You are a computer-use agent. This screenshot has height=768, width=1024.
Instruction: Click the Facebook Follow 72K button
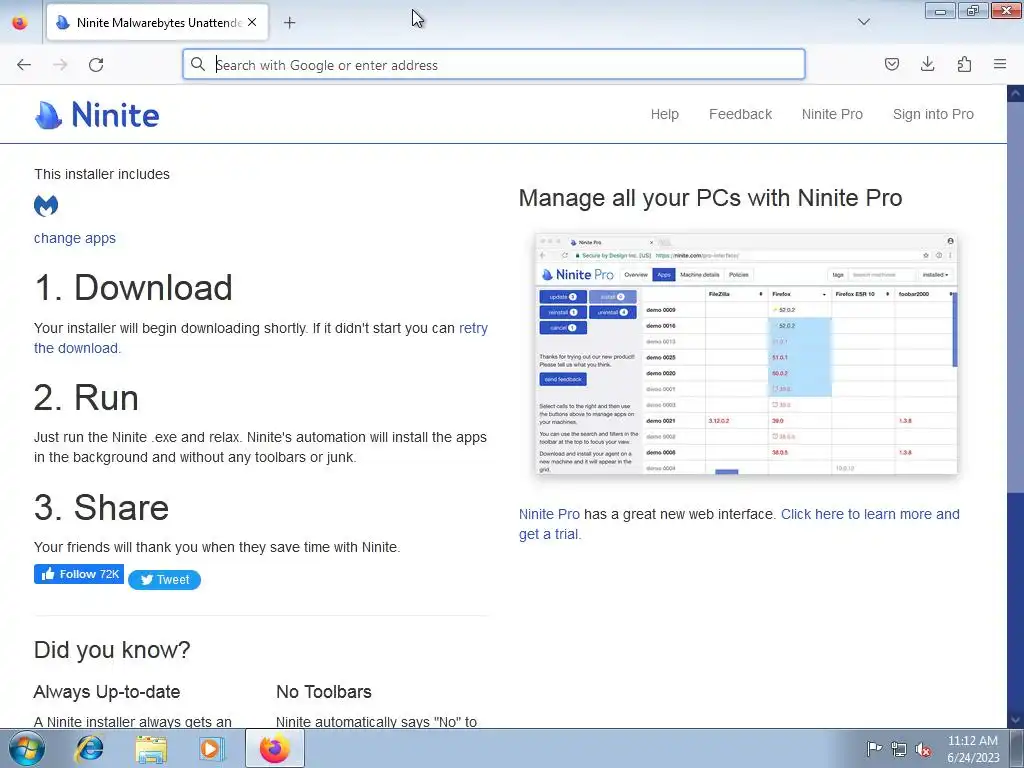point(78,574)
